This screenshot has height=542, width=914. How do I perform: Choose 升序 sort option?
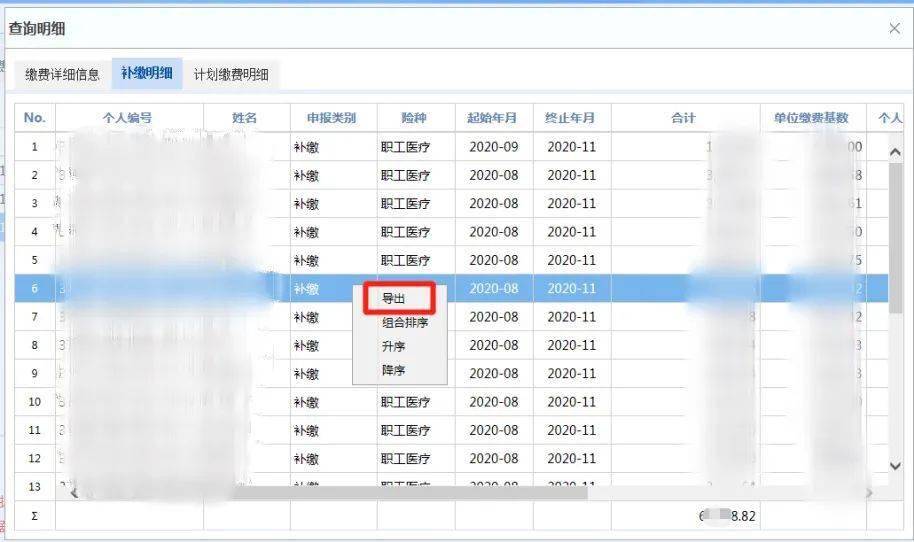(x=393, y=346)
